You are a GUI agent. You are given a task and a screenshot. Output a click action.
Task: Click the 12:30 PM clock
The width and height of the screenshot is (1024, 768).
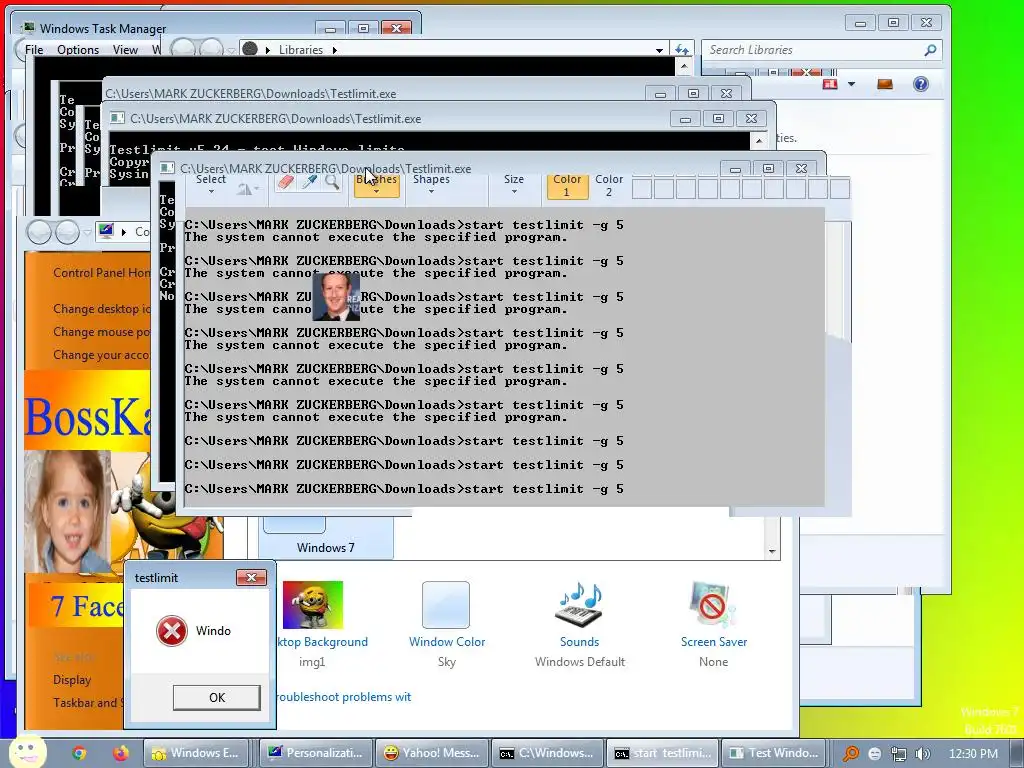(x=972, y=754)
